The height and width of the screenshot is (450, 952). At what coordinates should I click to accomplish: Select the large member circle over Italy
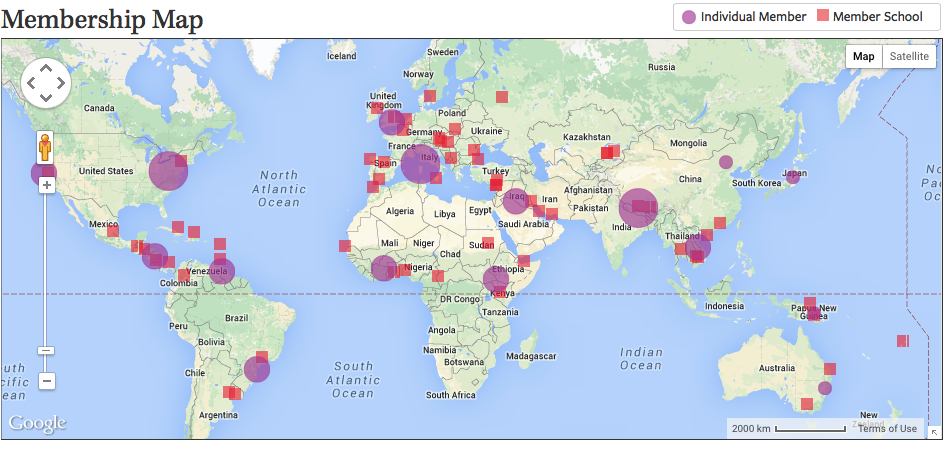coord(420,163)
